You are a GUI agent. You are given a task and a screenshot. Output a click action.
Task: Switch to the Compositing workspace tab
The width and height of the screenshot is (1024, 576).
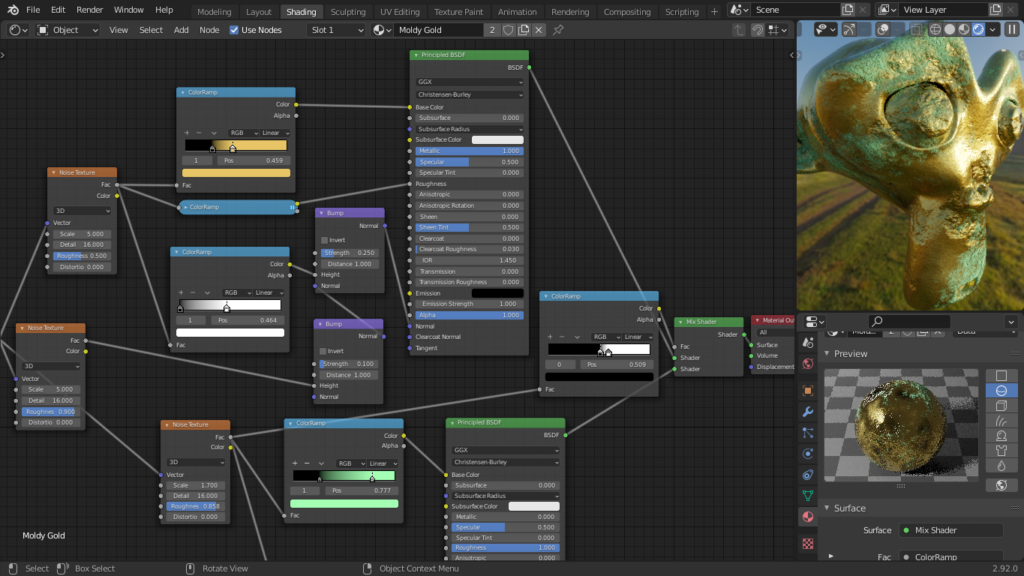(627, 12)
